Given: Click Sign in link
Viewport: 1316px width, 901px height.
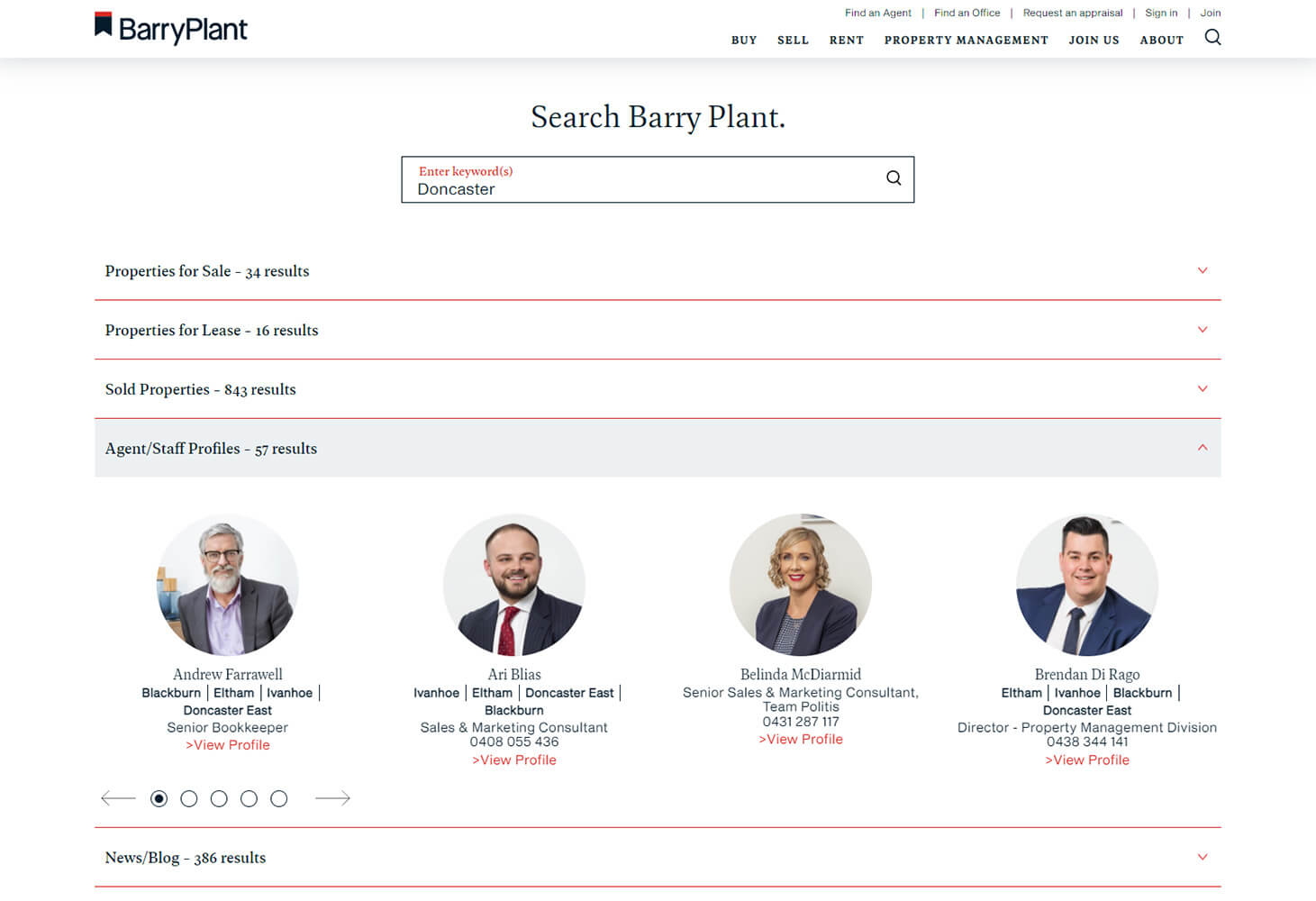Looking at the screenshot, I should pos(1161,13).
